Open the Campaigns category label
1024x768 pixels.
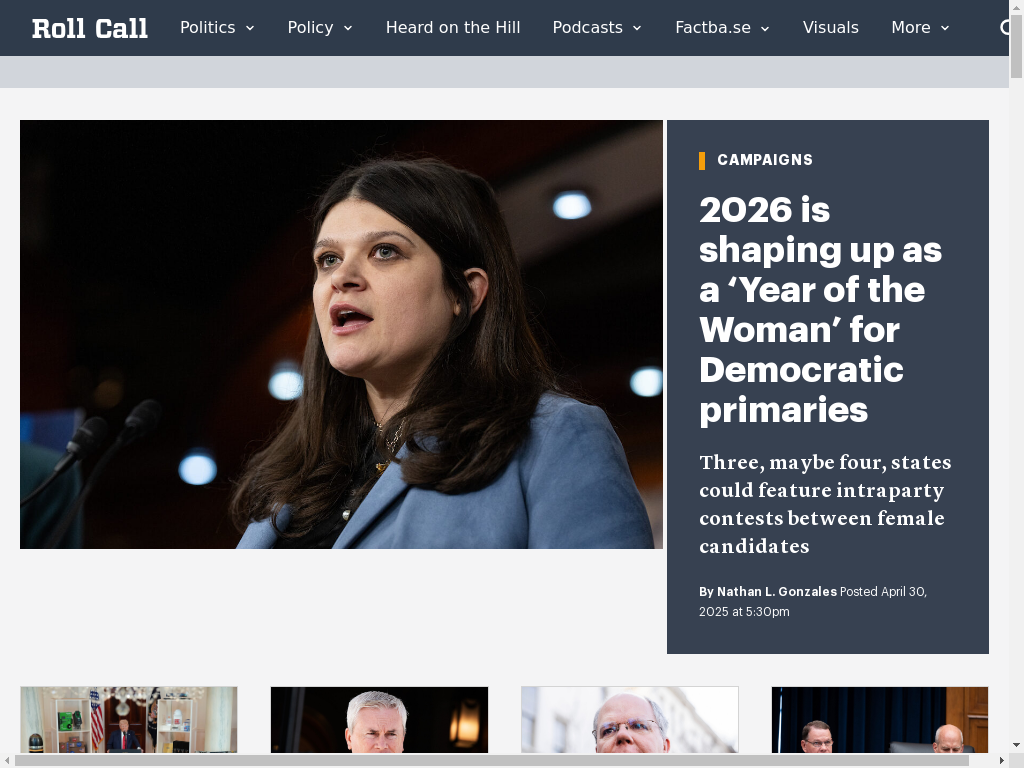(765, 160)
